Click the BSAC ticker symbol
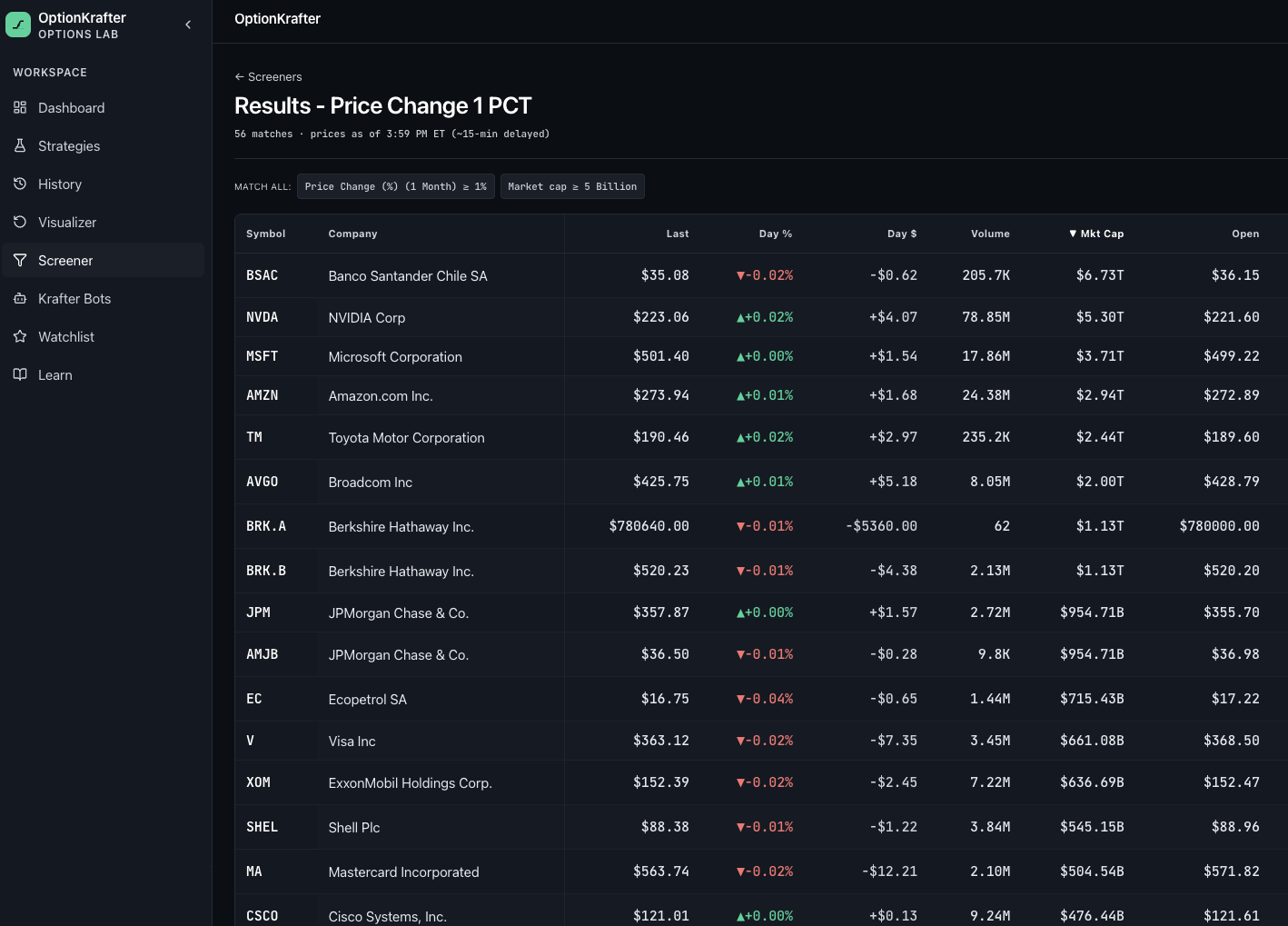Viewport: 1288px width, 926px height. tap(263, 275)
